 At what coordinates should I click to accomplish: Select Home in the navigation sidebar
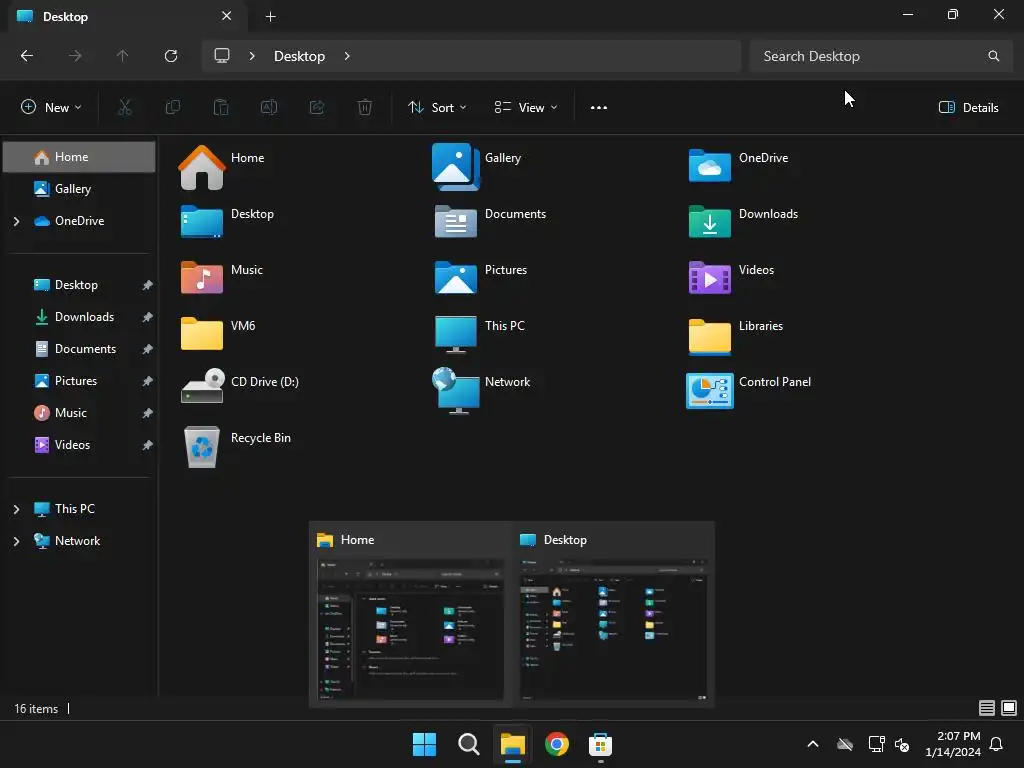coord(79,157)
